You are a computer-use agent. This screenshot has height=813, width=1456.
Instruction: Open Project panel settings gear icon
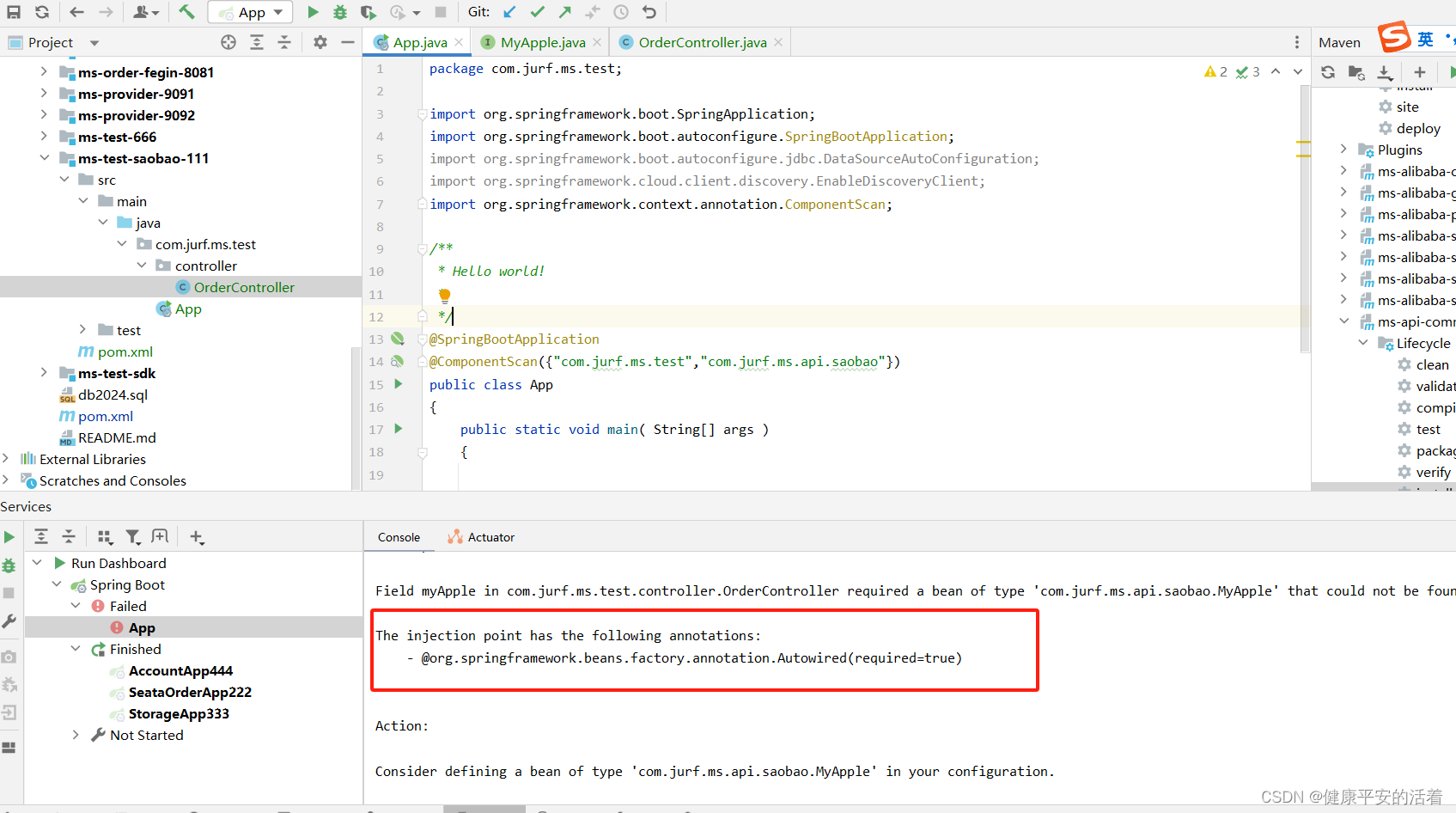(x=320, y=42)
